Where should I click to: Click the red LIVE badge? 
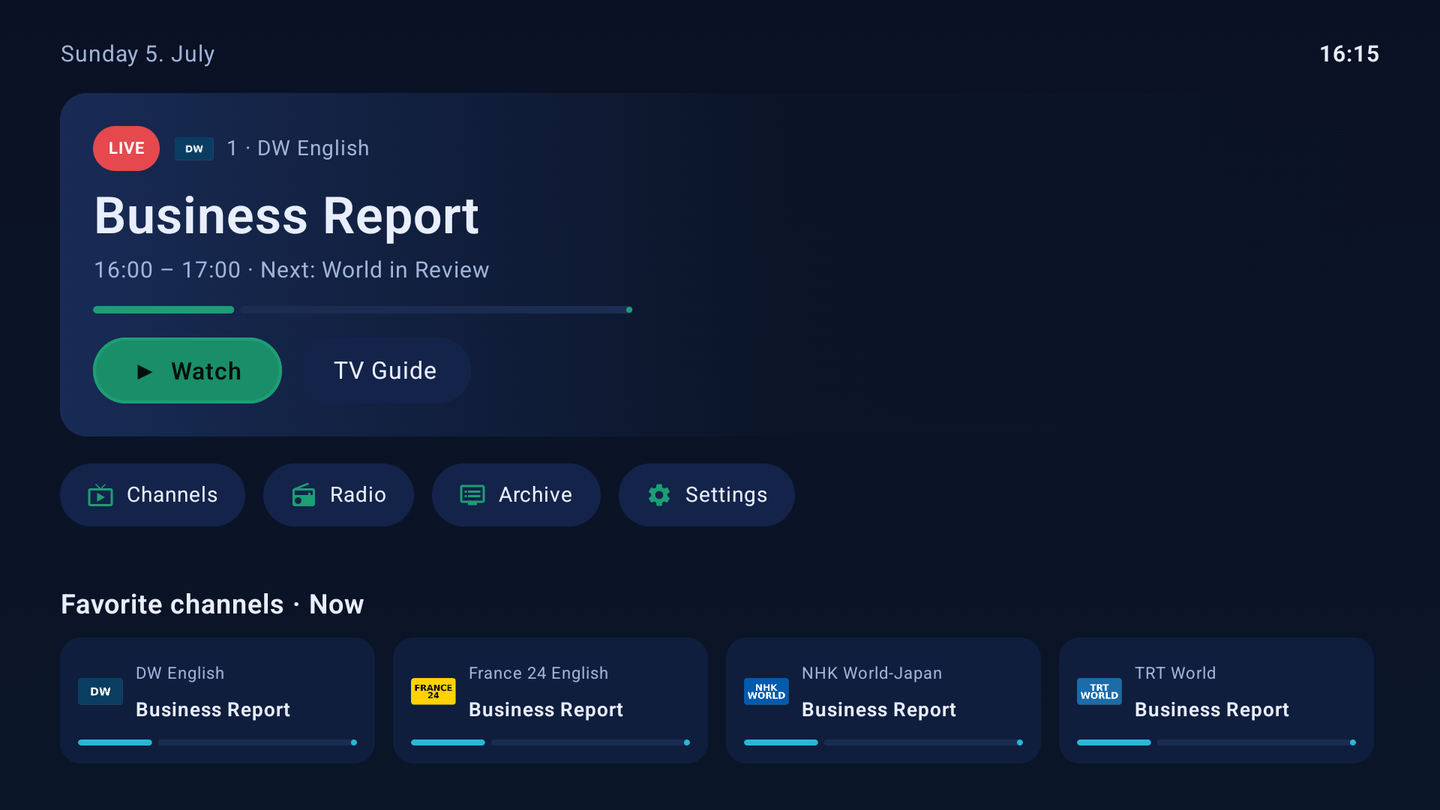126,148
